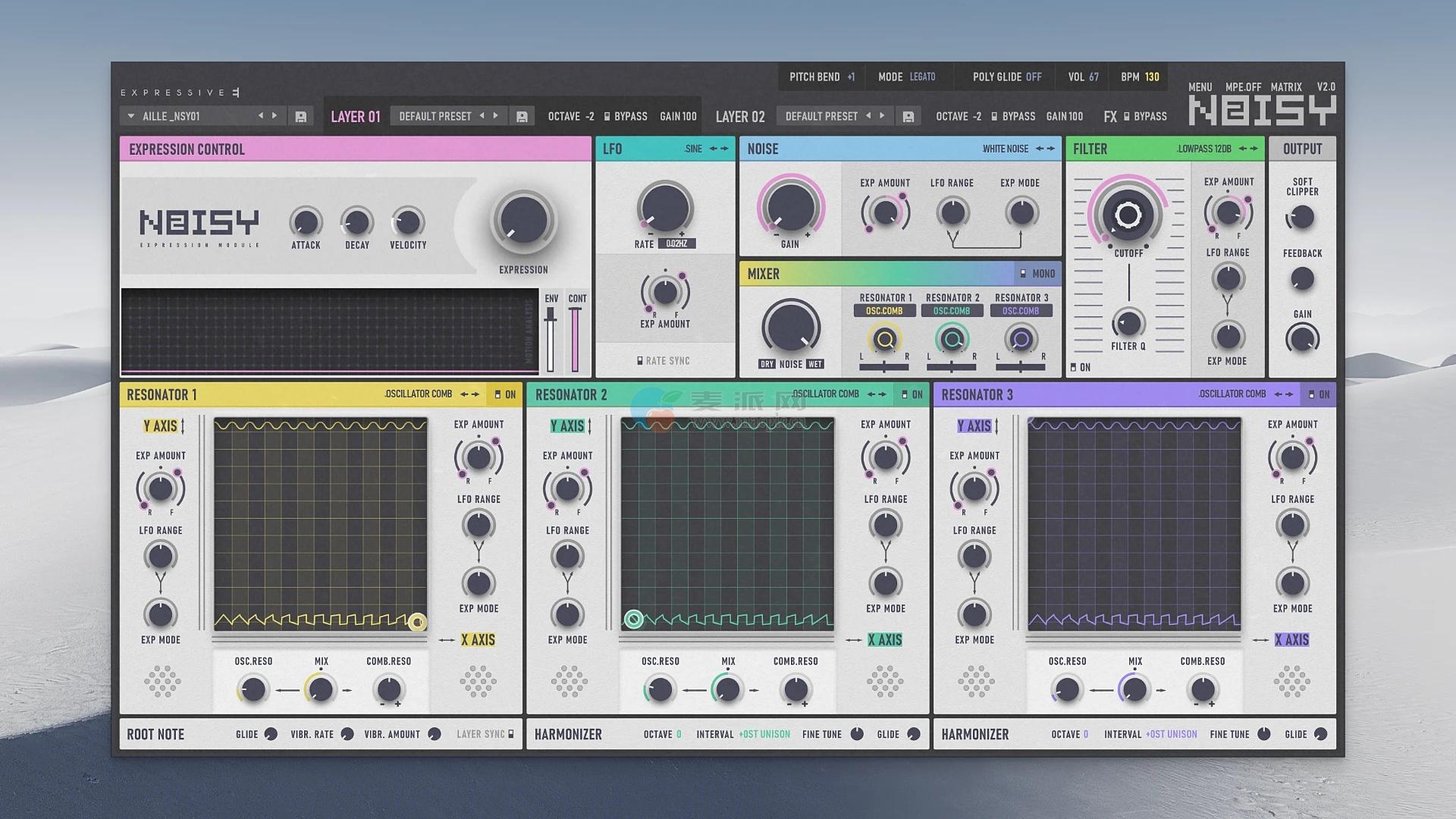Open the AILLE_NSY01 preset dropdown
Viewport: 1456px width, 819px height.
tap(131, 117)
